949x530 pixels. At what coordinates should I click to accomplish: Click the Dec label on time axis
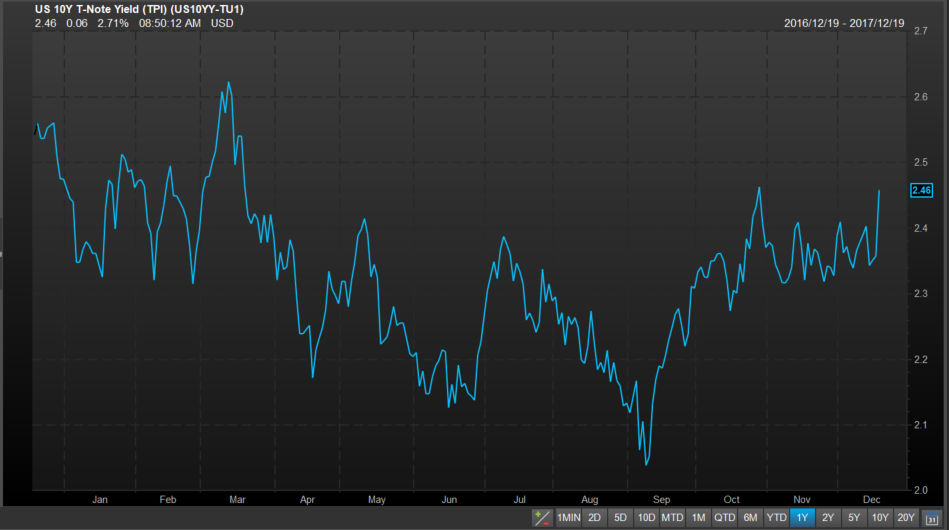point(872,500)
